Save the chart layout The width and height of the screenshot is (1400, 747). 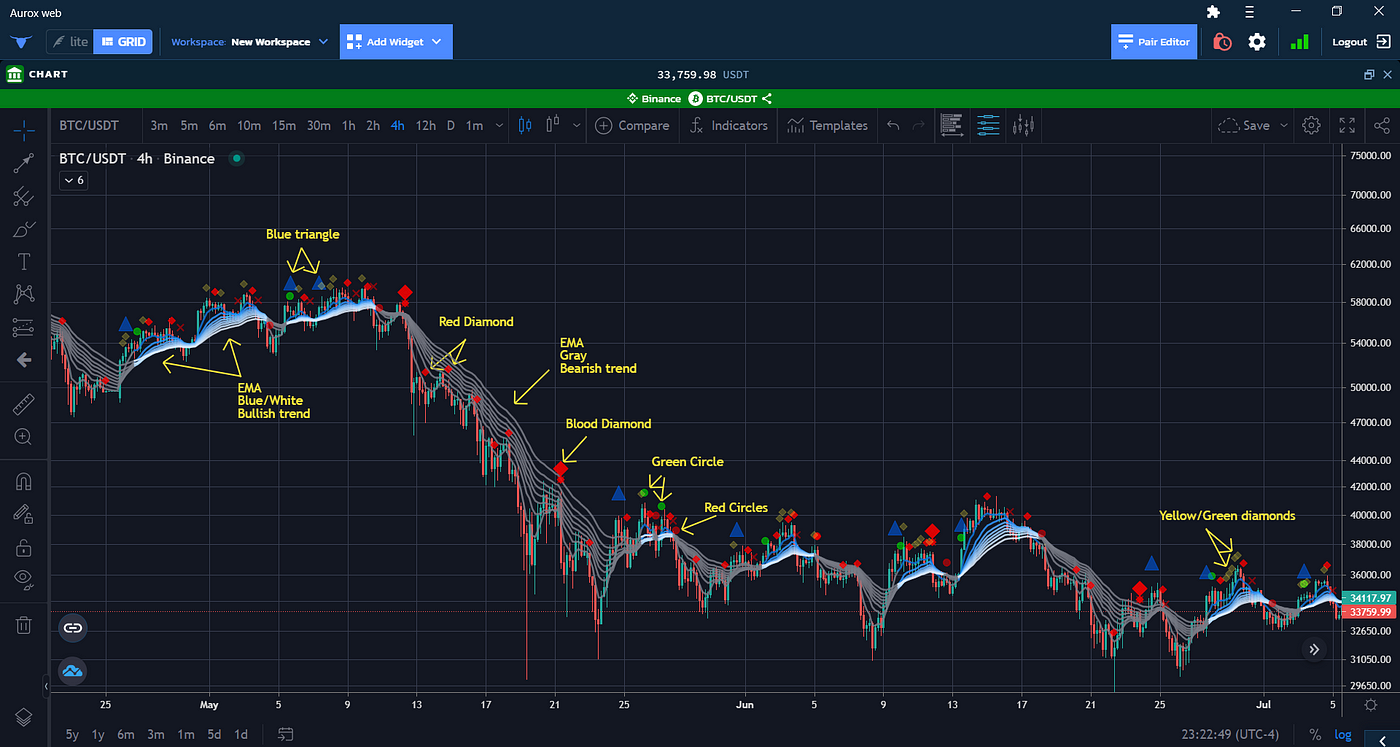(x=1244, y=126)
